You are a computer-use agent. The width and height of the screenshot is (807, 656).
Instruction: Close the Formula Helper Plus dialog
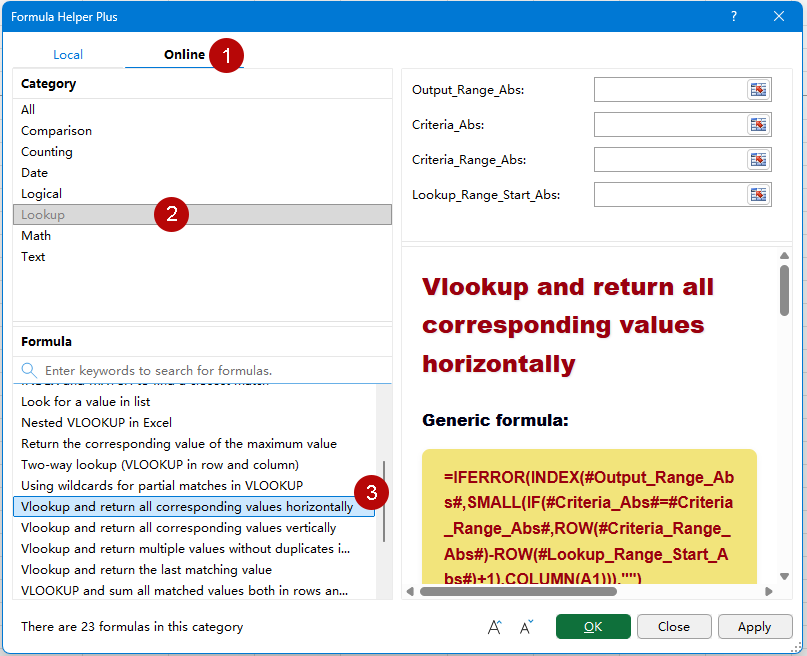coord(779,16)
